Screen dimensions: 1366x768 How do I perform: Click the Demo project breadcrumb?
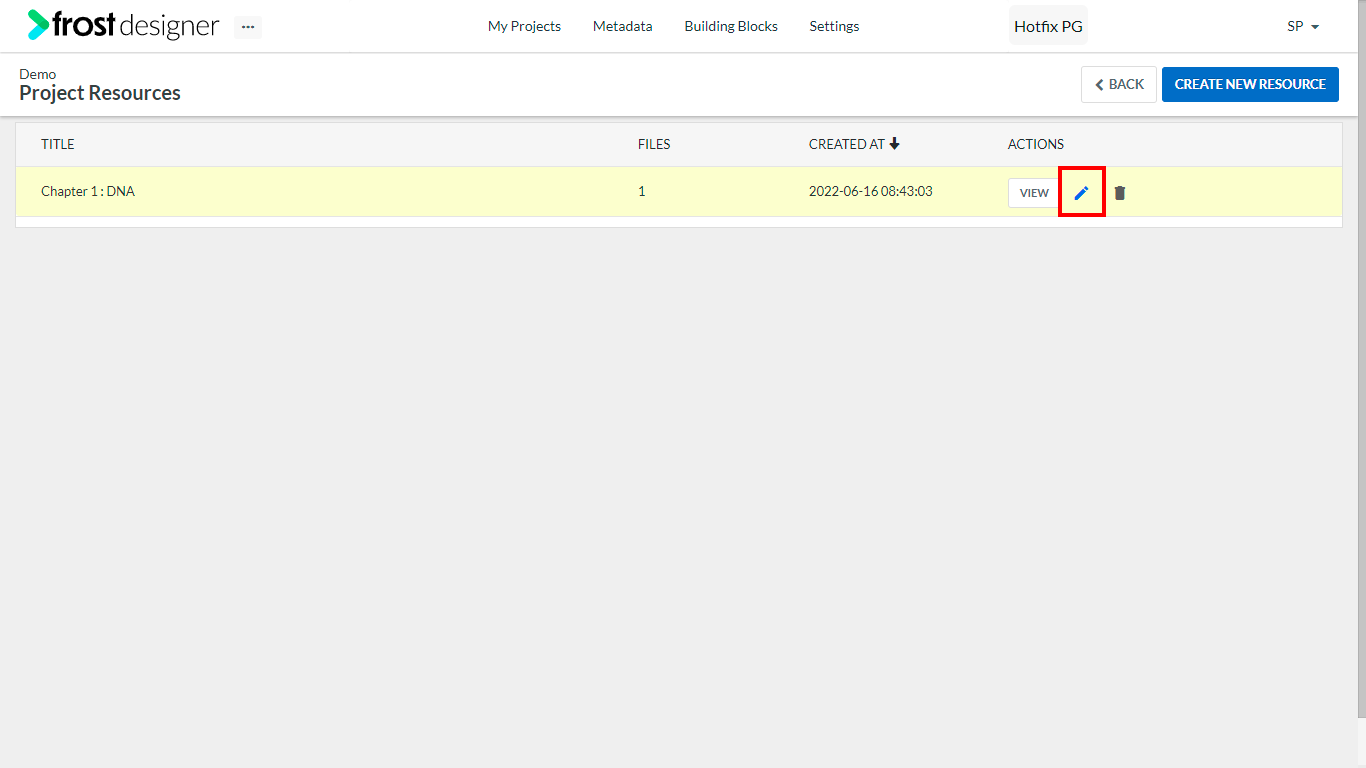(38, 74)
